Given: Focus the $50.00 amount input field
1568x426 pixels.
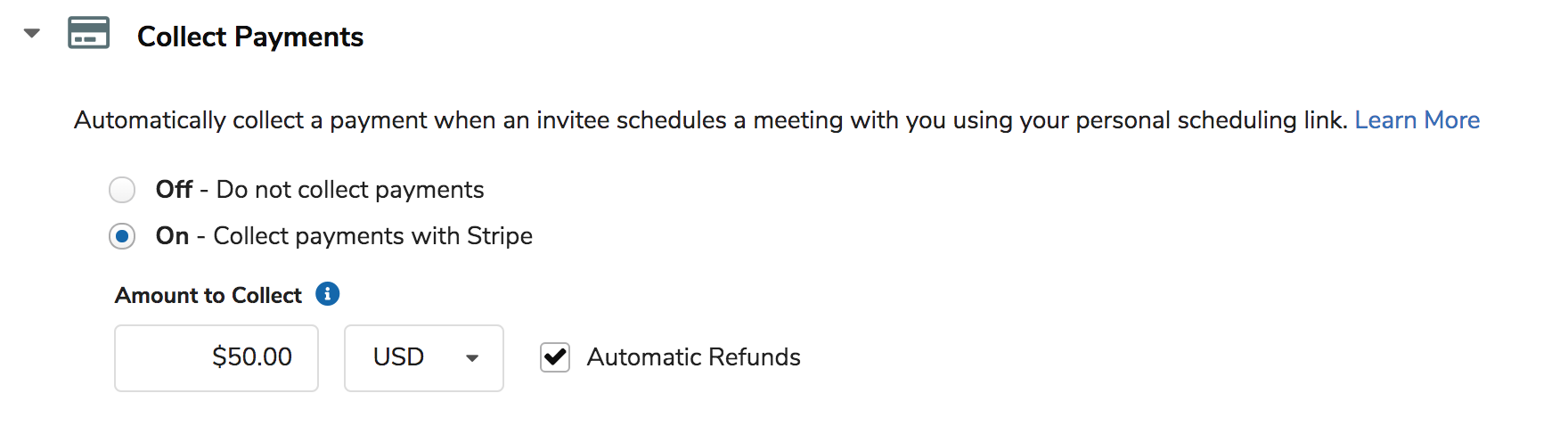Looking at the screenshot, I should point(216,357).
